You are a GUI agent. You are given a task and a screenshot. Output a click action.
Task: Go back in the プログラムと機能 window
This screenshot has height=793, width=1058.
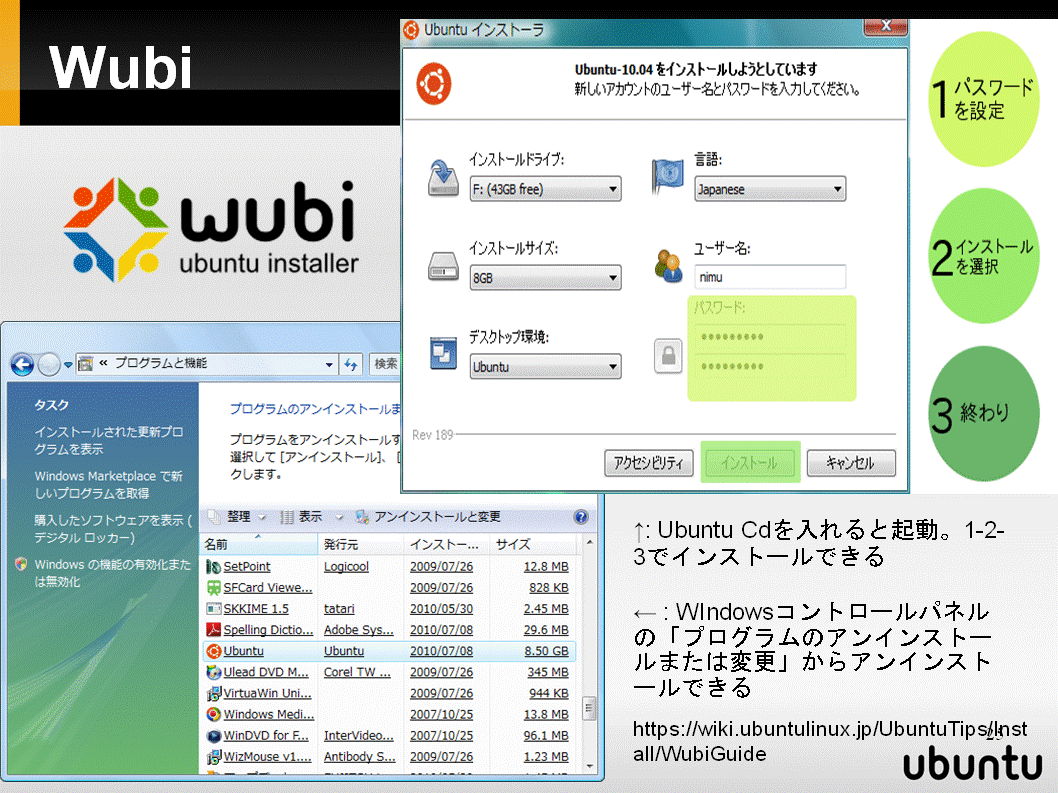pyautogui.click(x=22, y=364)
